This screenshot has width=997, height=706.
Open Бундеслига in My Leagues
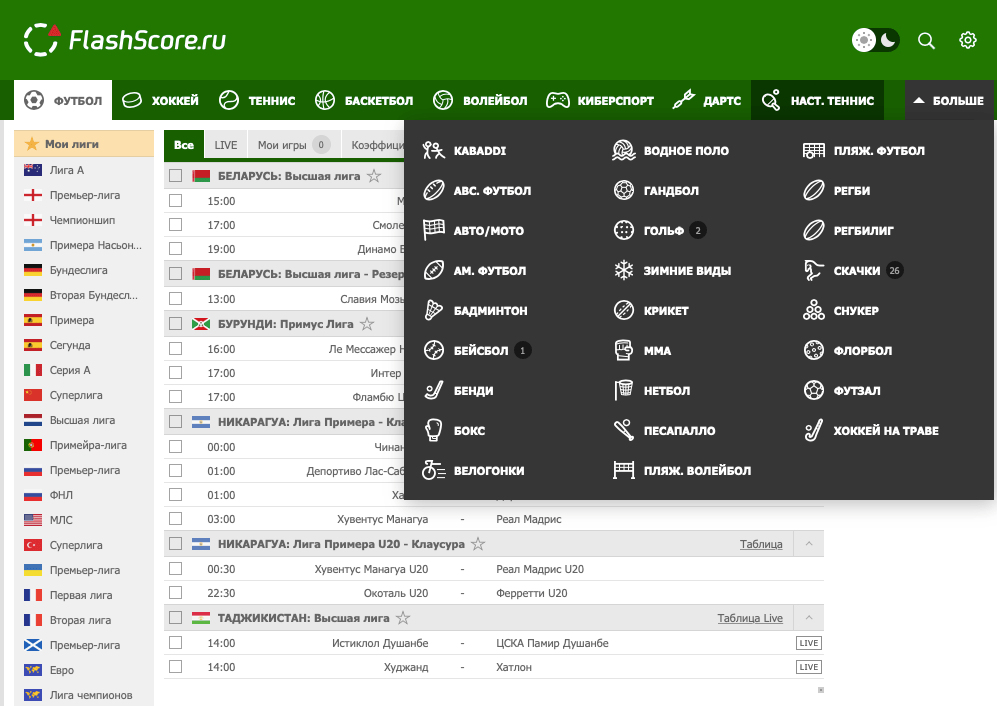[79, 270]
